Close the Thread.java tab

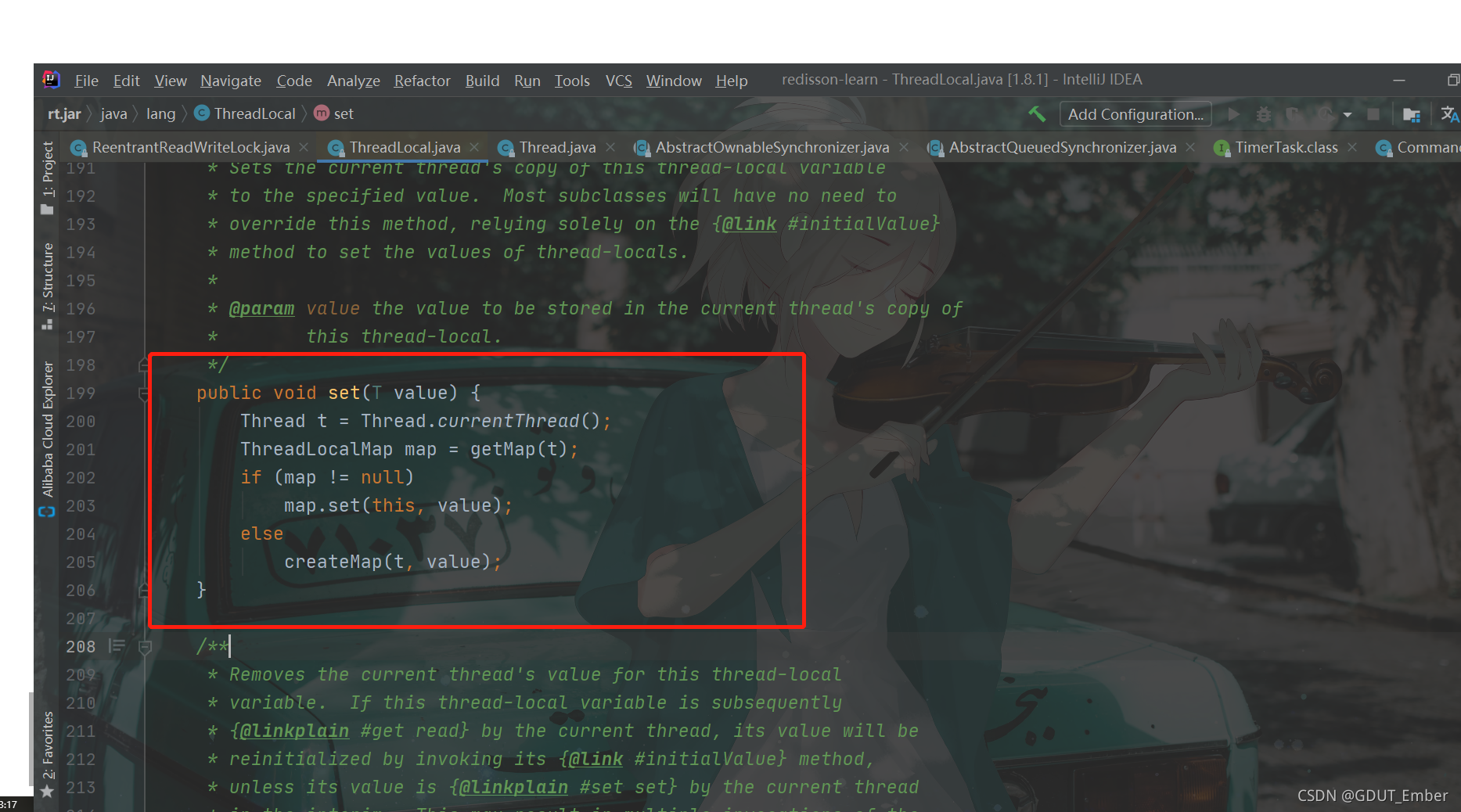(x=610, y=148)
